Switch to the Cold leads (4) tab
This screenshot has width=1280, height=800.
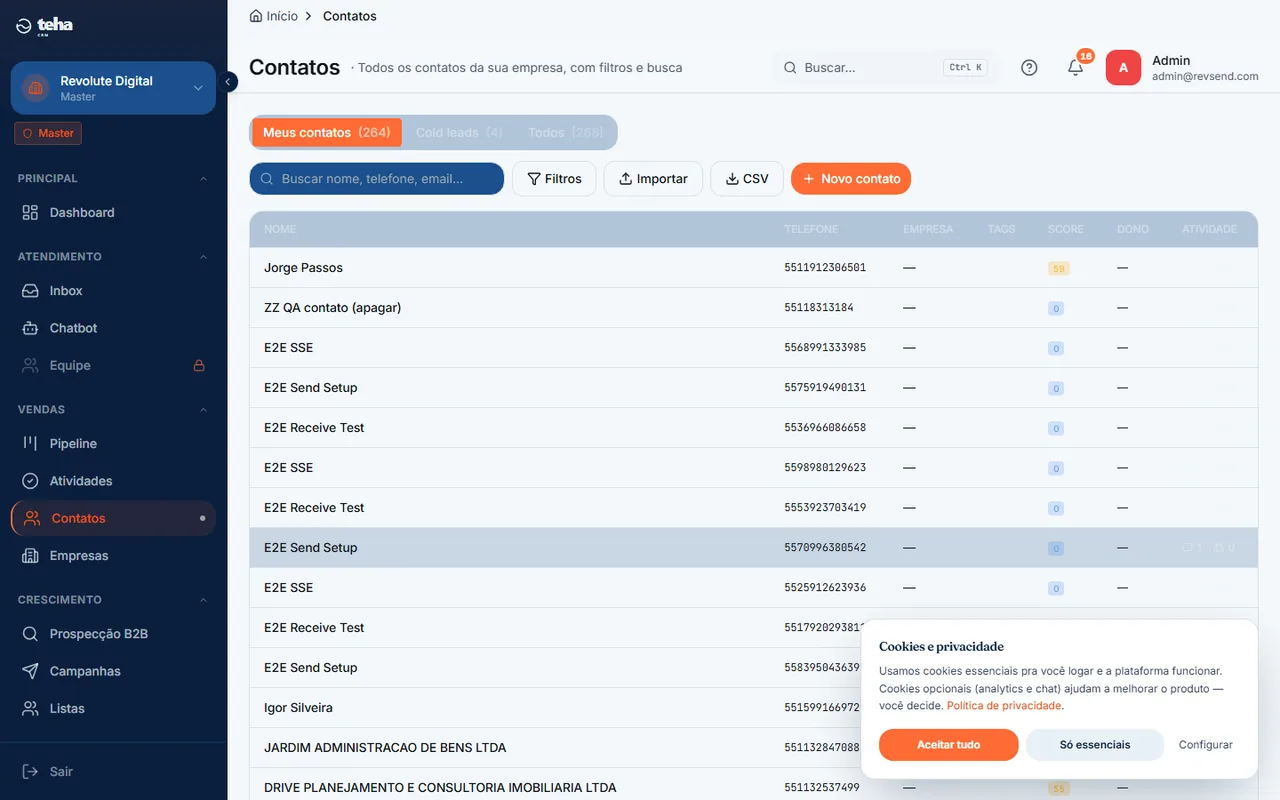pos(459,132)
